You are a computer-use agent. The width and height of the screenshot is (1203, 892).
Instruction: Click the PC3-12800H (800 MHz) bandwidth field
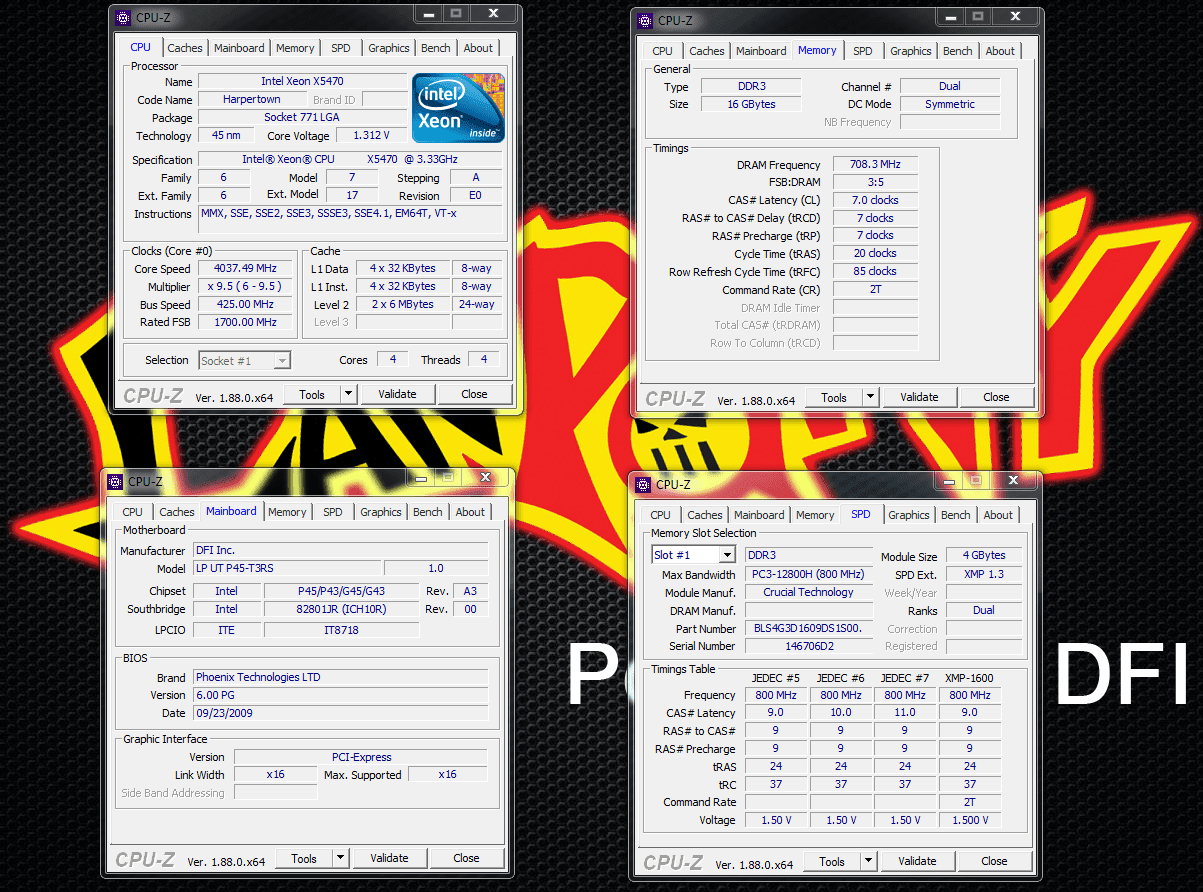pyautogui.click(x=809, y=574)
